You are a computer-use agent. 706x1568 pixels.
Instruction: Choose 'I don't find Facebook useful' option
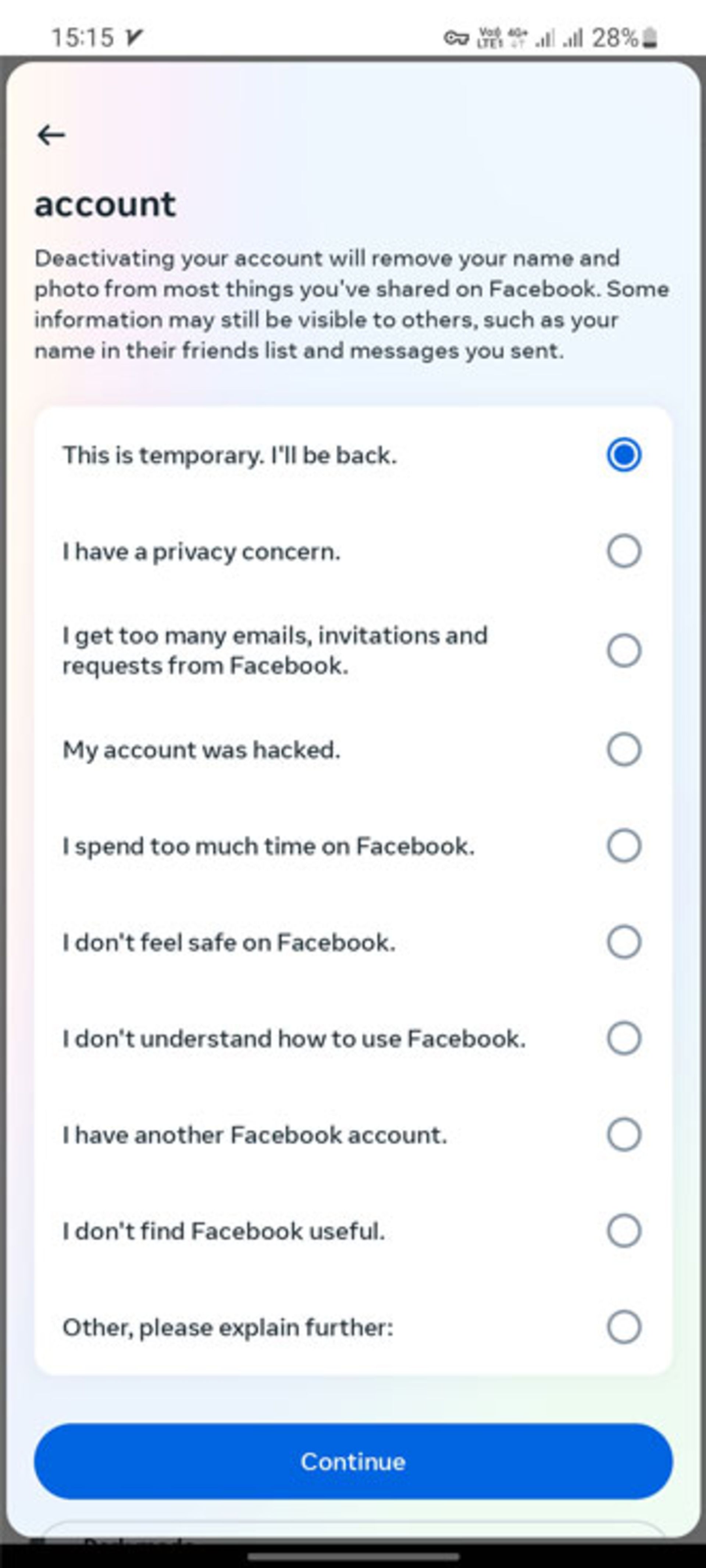623,1231
